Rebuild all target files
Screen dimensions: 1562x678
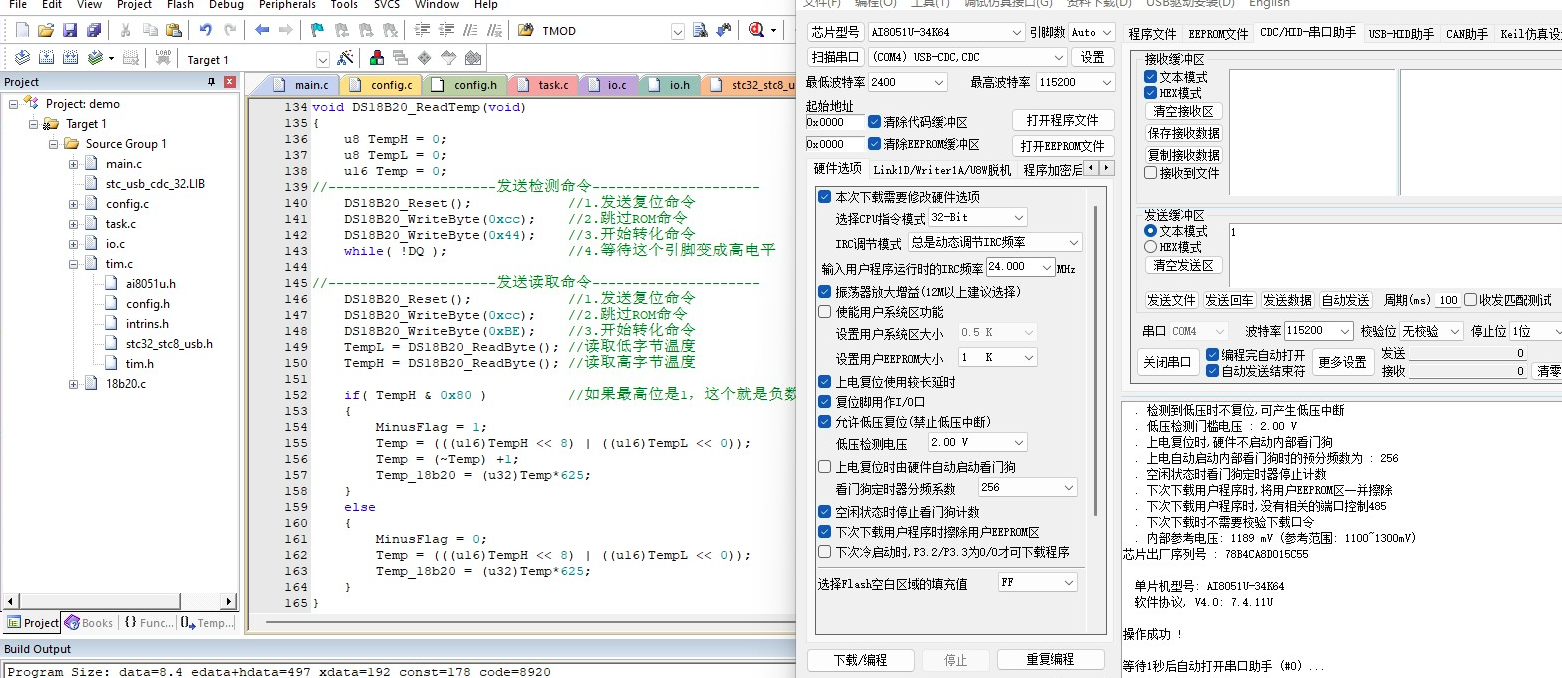[x=70, y=58]
